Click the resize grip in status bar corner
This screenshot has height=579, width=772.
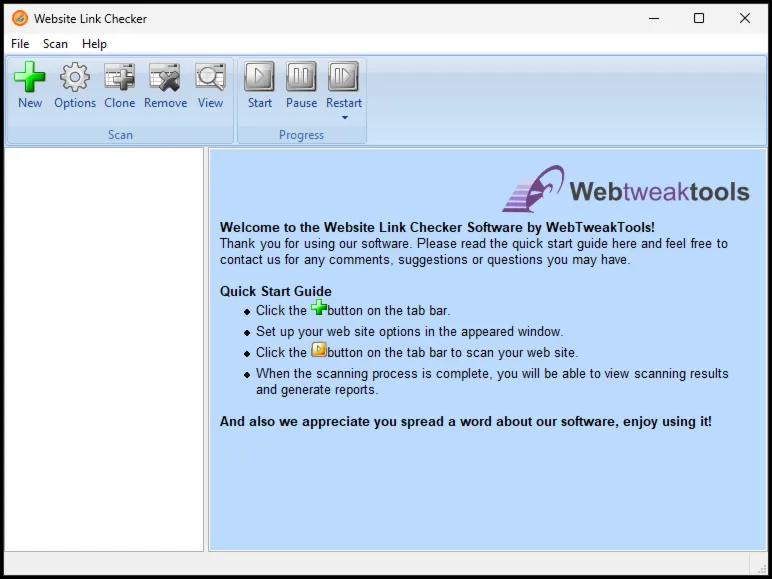(762, 569)
